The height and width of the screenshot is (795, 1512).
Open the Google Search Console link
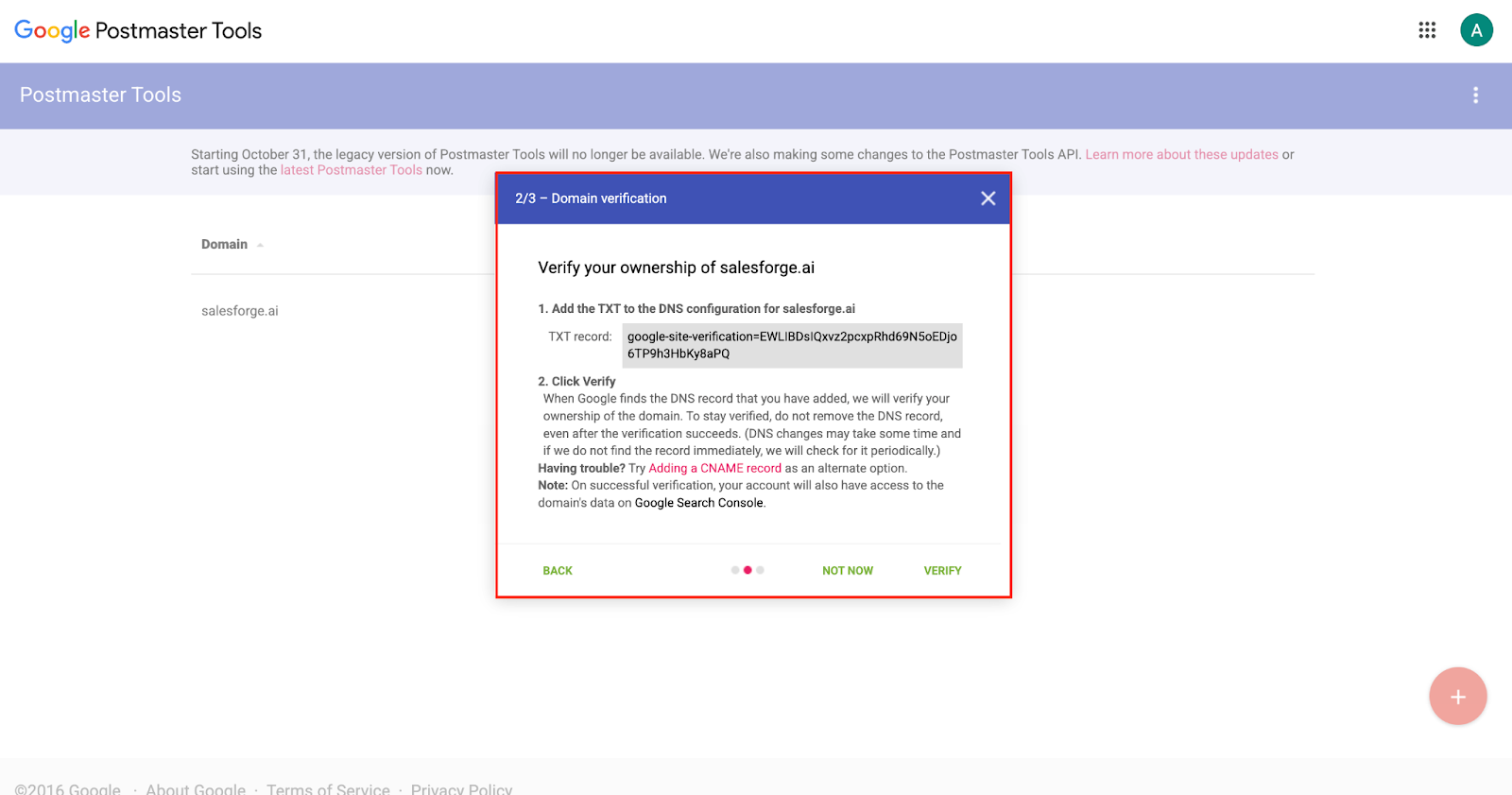(x=698, y=503)
